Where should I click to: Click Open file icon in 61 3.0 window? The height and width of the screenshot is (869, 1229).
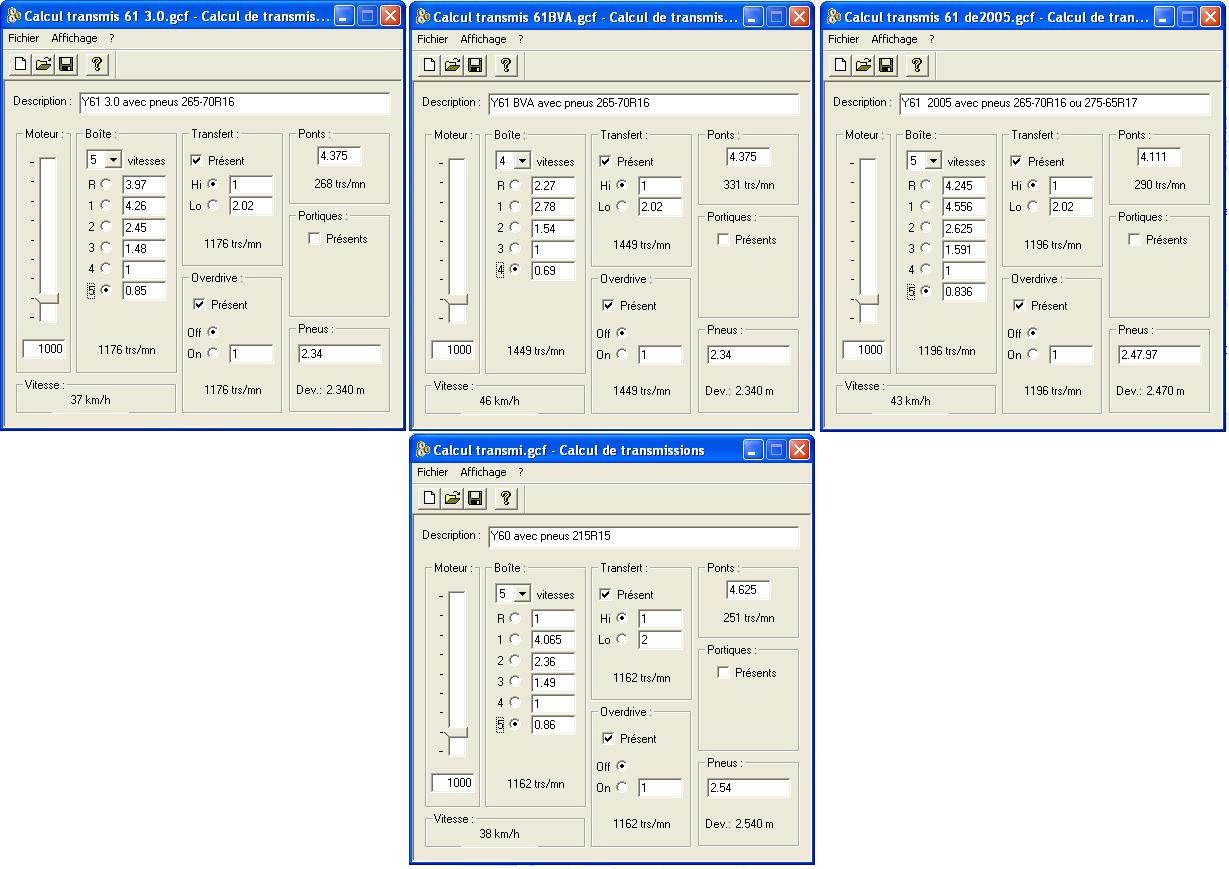(x=43, y=64)
